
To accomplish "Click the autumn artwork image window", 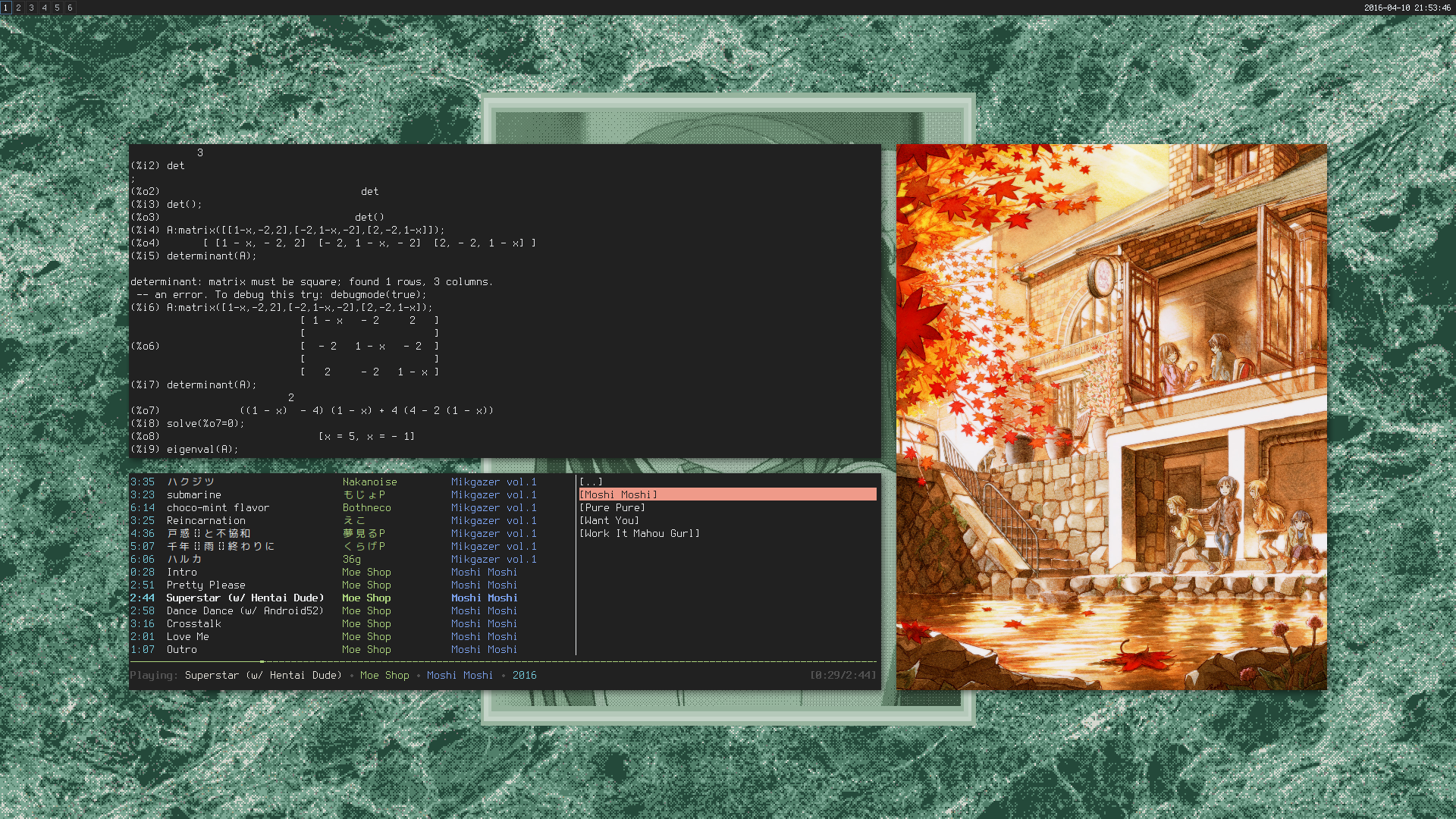I will (x=1111, y=416).
